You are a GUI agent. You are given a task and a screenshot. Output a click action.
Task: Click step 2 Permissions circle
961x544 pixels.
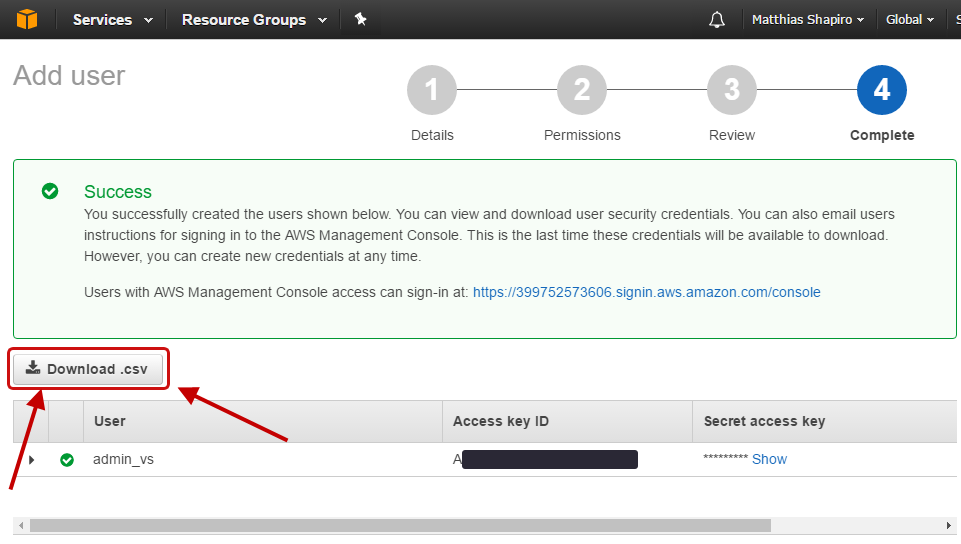(582, 91)
